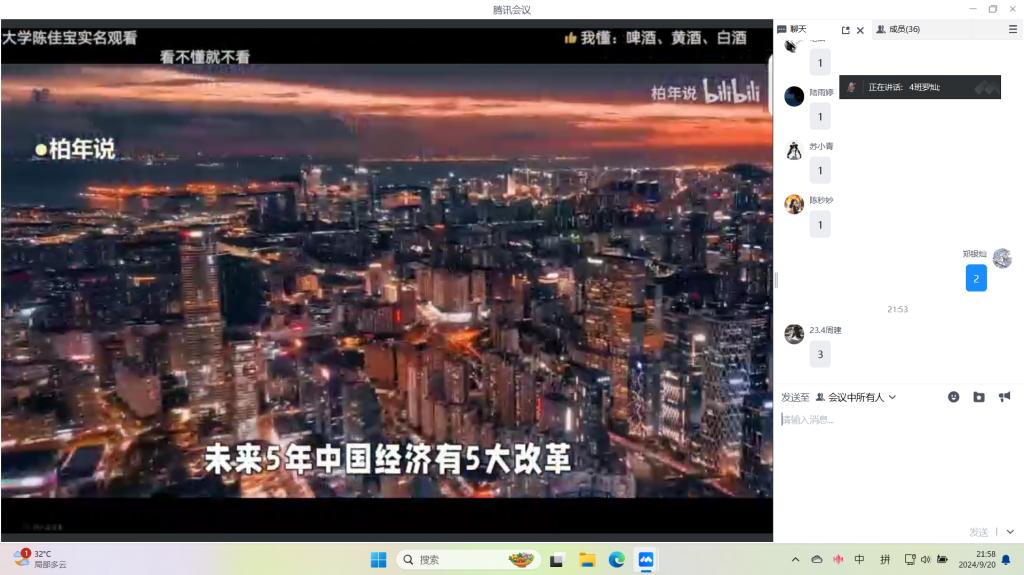Show hidden system tray icons
The image size is (1024, 575).
[x=795, y=560]
